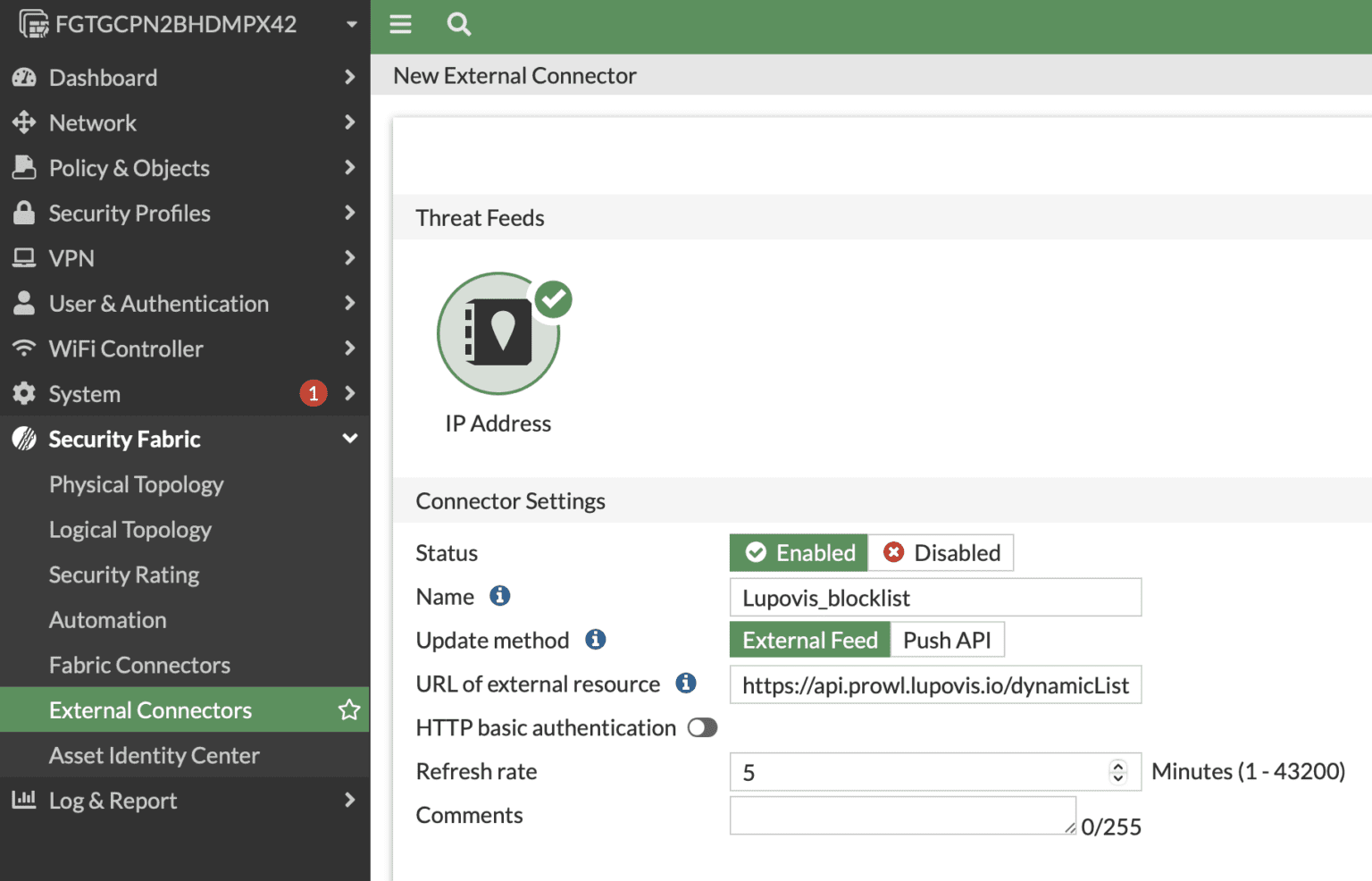Star the External Connectors page as favorite
Viewport: 1372px width, 881px height.
tap(347, 709)
